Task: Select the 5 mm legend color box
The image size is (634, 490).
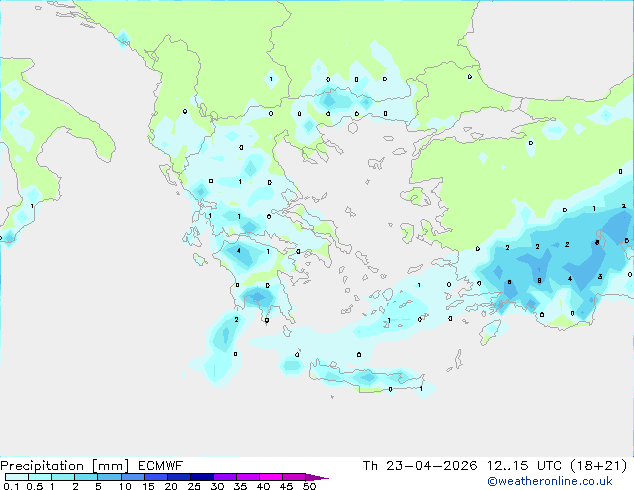Action: click(109, 477)
